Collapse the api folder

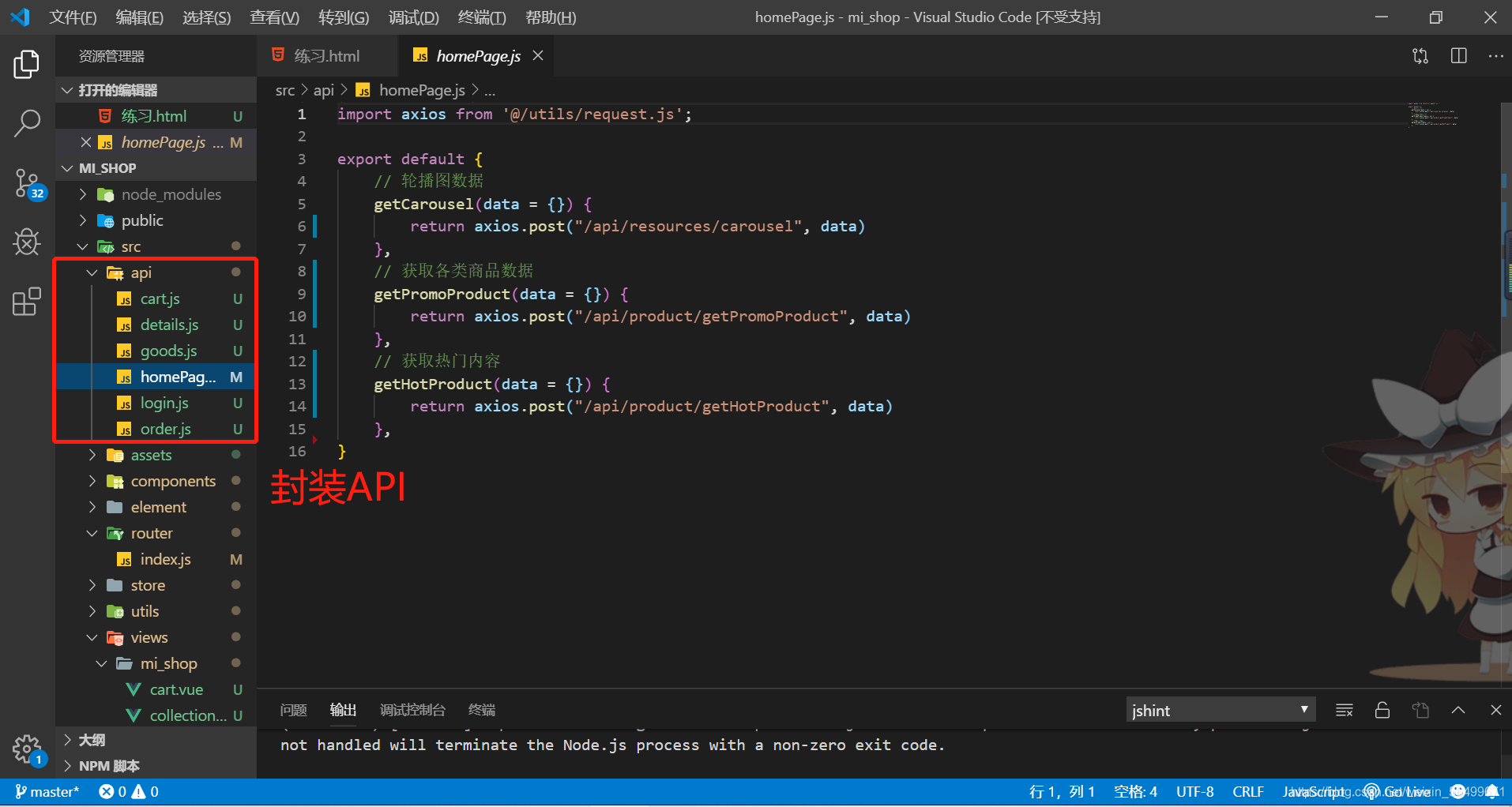coord(156,272)
